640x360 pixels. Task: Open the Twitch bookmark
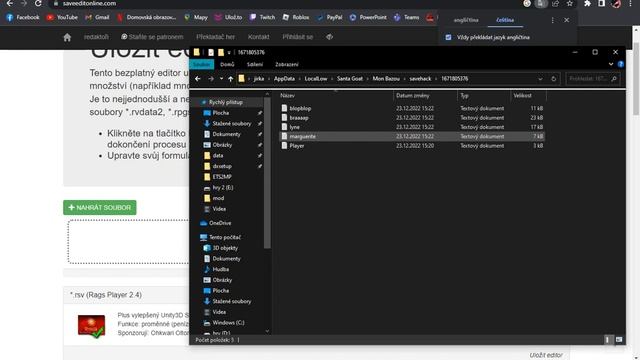click(262, 17)
